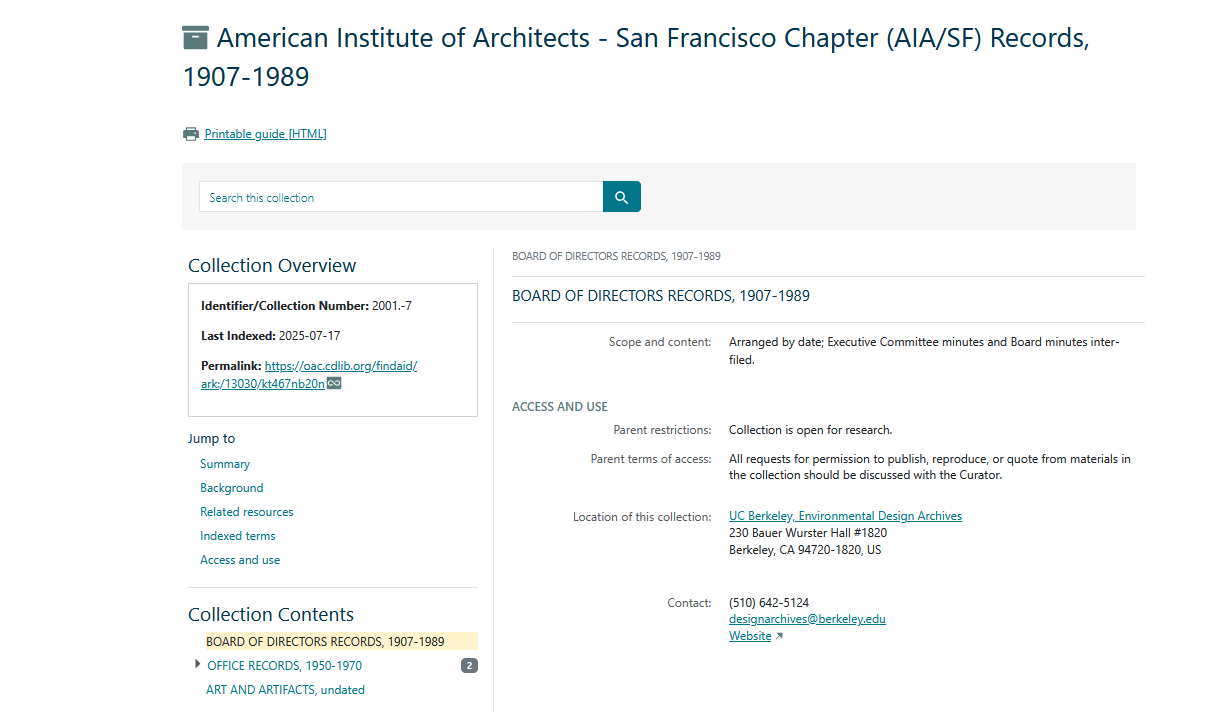
Task: Click the address line 230 Bauer Wurster Hall #1820
Action: (808, 533)
